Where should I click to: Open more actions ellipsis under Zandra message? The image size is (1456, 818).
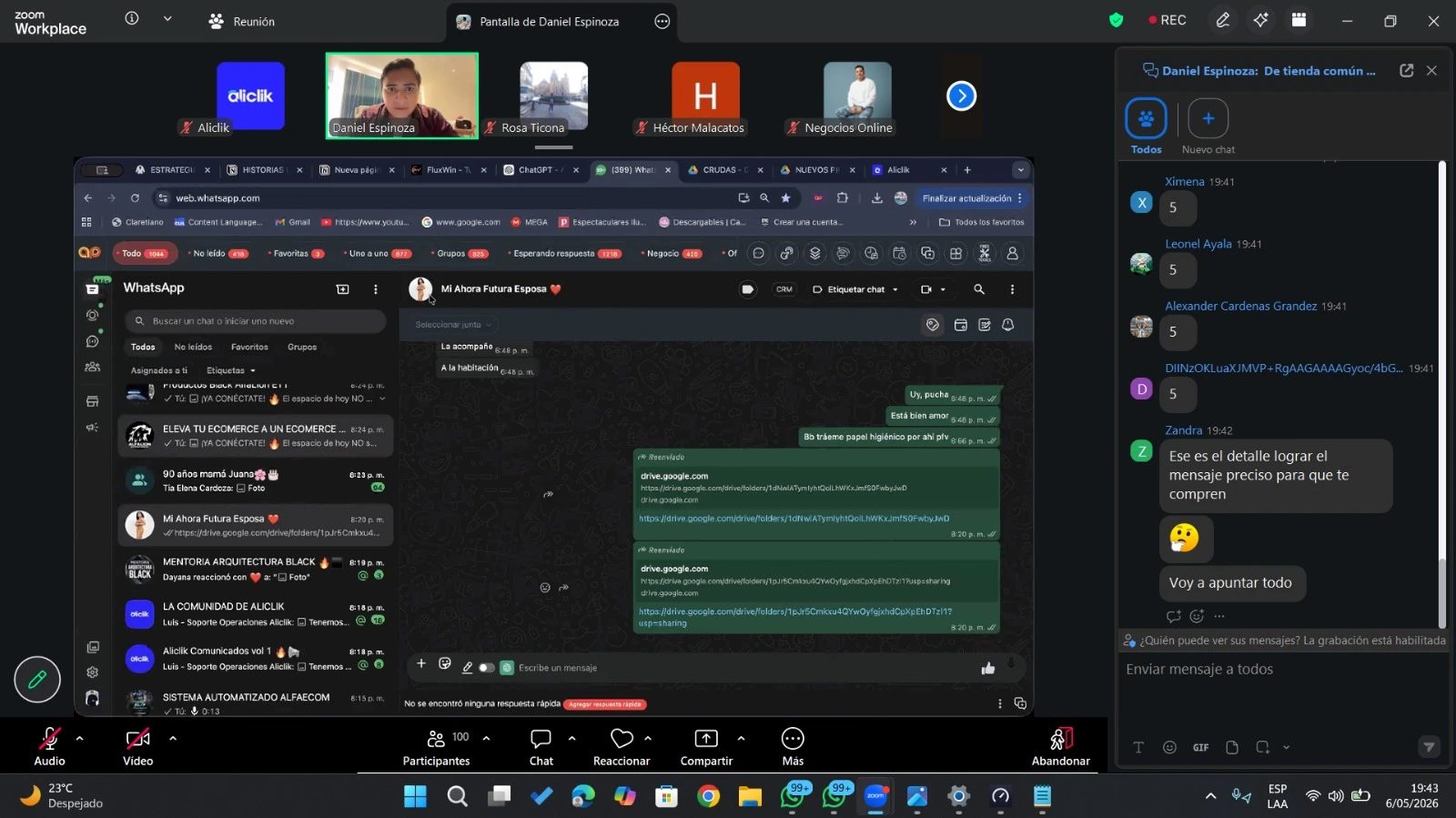(1219, 616)
